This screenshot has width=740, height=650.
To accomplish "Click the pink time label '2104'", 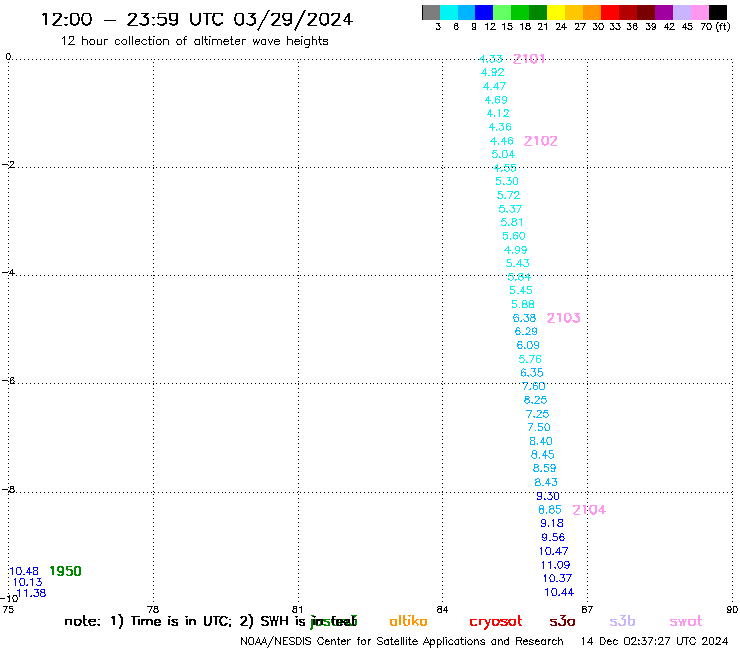I will pos(589,510).
